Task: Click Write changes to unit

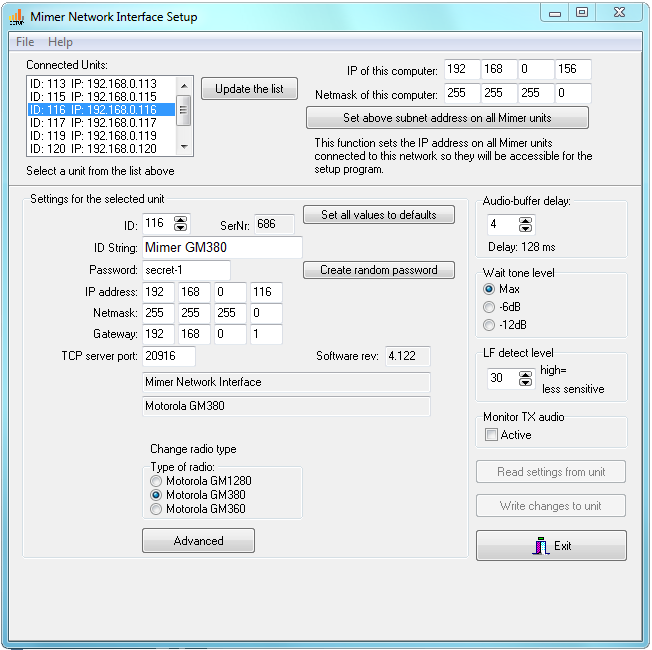Action: (x=551, y=506)
